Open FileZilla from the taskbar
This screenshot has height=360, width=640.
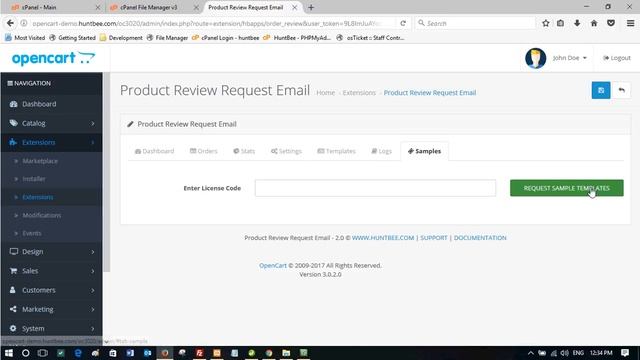(200, 353)
